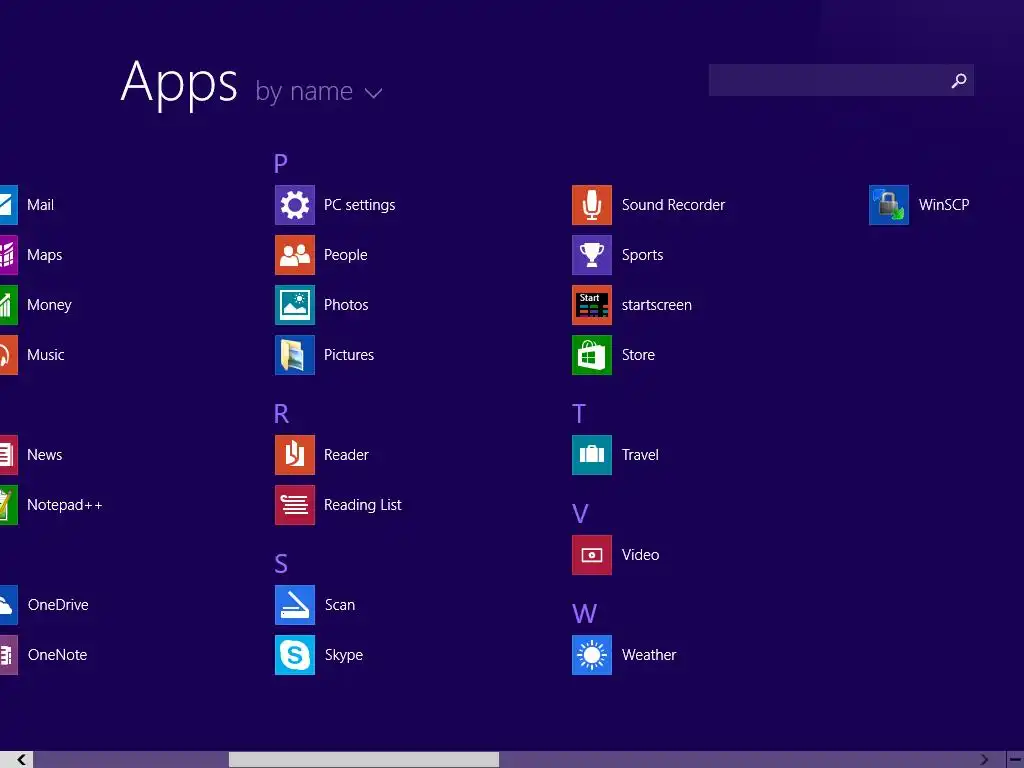Select the letter R group header

click(x=281, y=413)
